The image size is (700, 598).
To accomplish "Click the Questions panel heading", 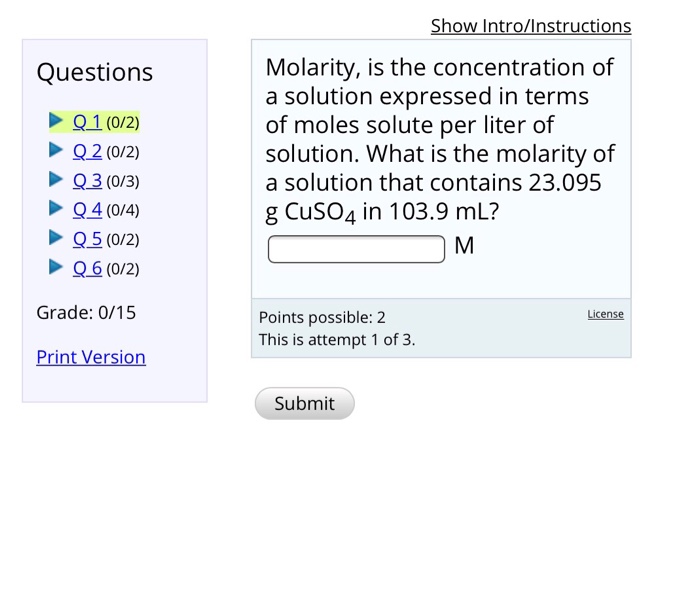I will (95, 72).
